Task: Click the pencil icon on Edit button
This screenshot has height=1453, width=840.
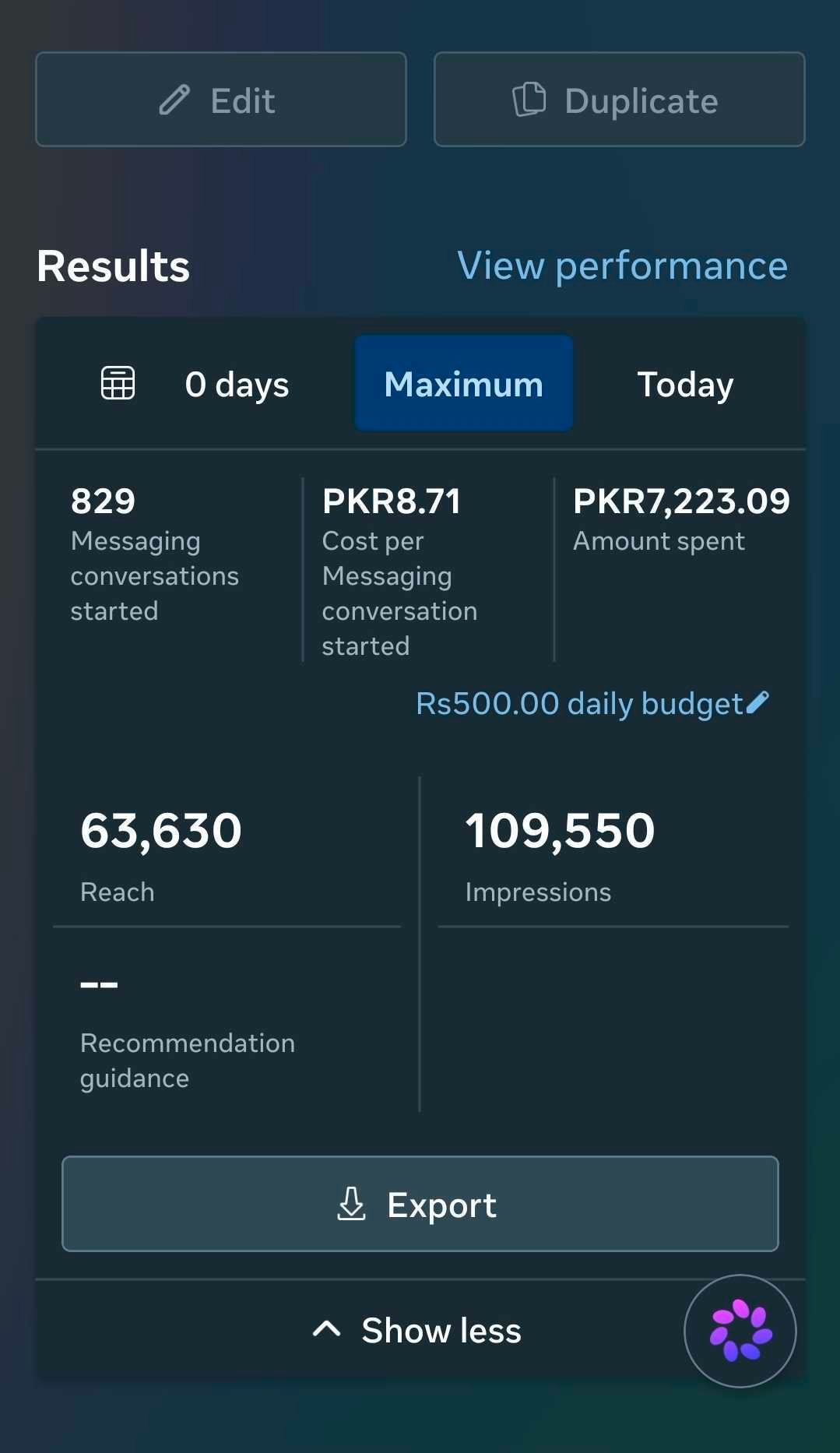Action: (x=174, y=100)
